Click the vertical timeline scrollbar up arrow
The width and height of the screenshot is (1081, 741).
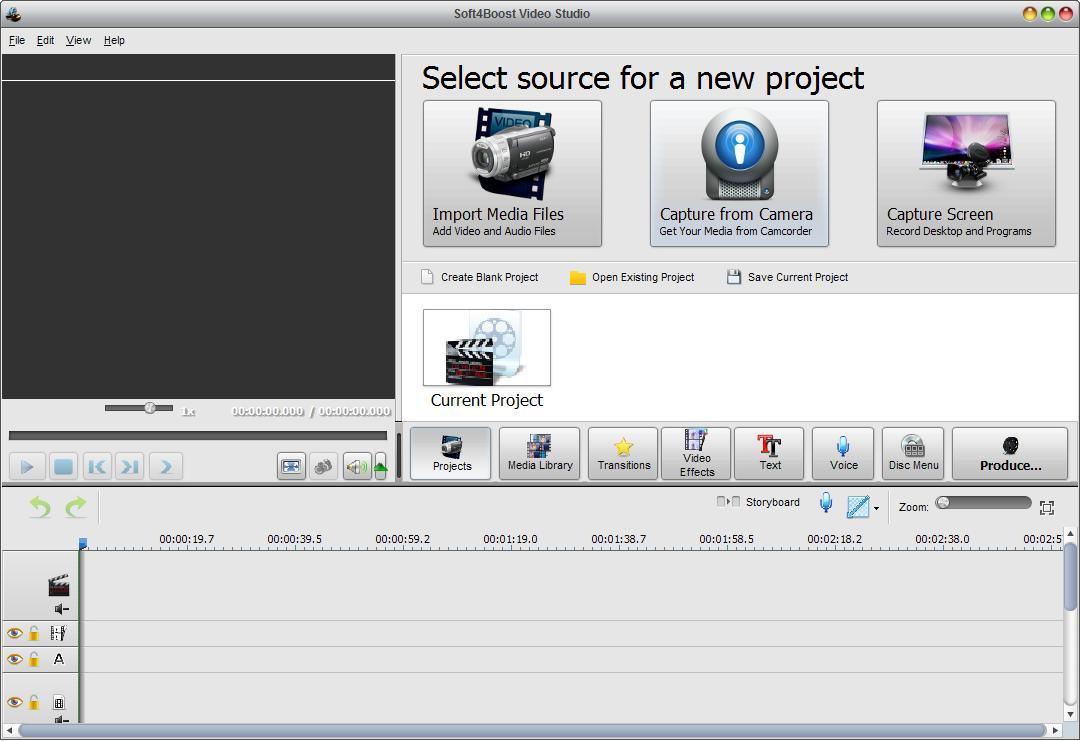pos(1070,534)
